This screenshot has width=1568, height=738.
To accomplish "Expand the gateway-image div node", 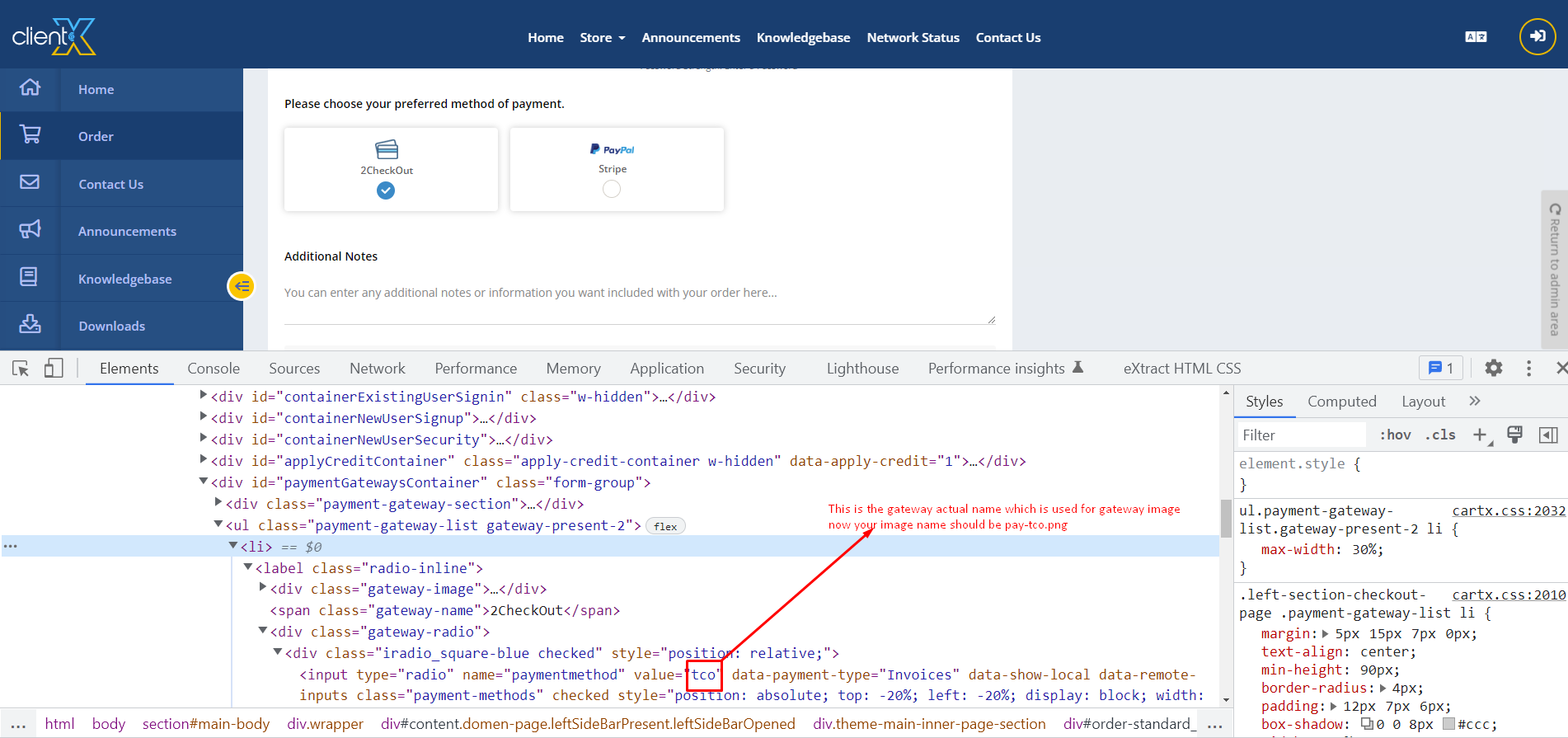I will click(263, 588).
